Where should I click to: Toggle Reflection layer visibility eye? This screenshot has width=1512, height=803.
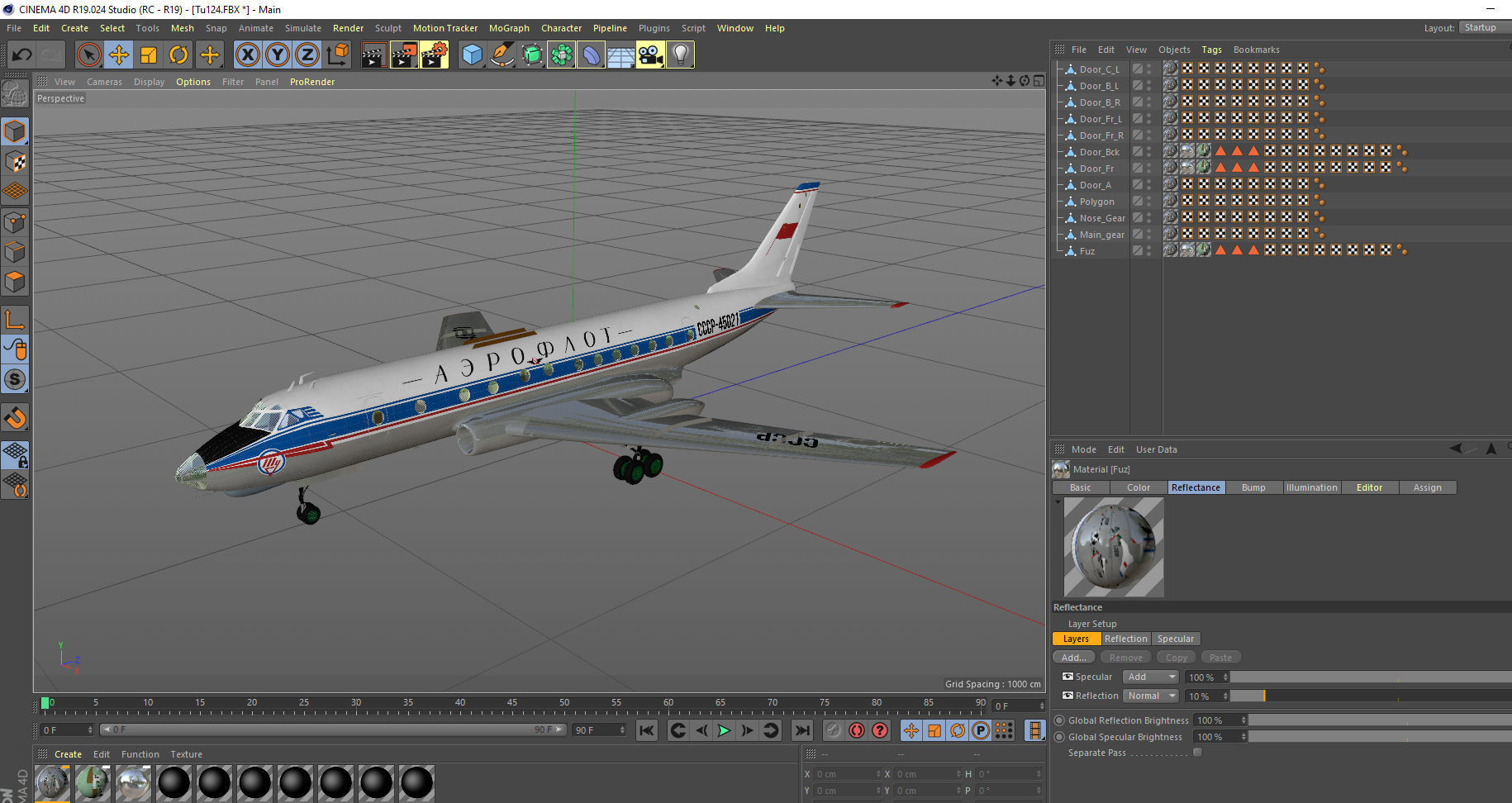click(1067, 696)
